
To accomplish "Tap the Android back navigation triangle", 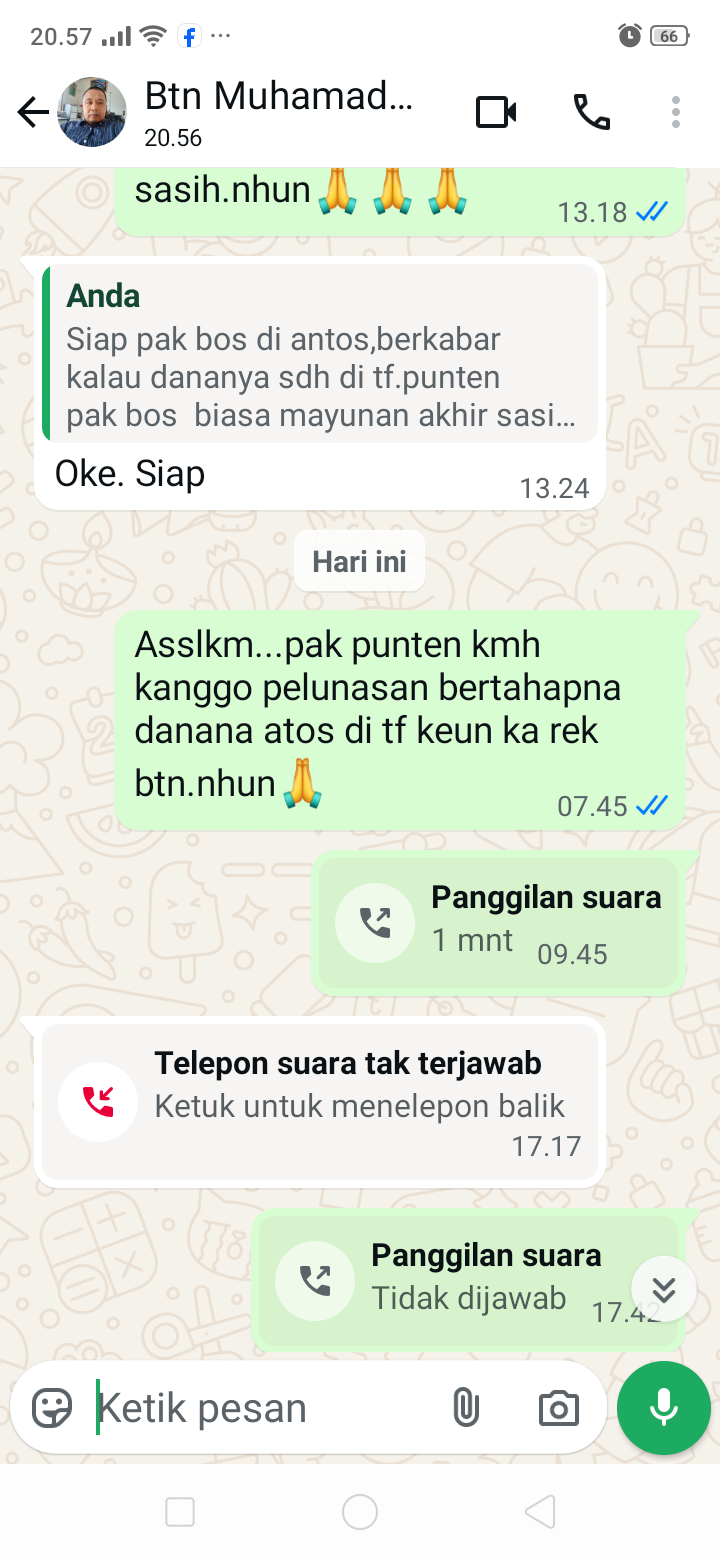I will point(540,1512).
